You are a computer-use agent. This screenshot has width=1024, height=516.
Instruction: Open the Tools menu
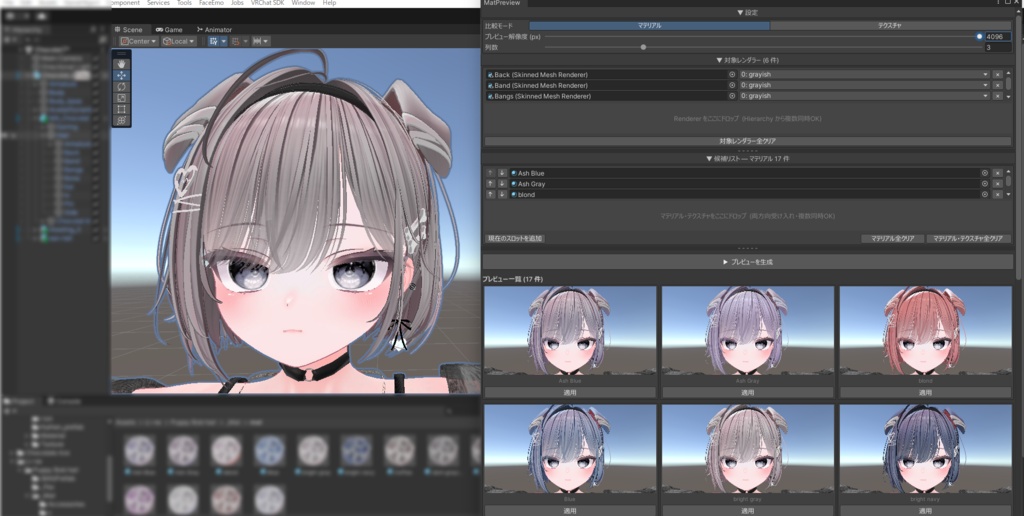pyautogui.click(x=184, y=3)
